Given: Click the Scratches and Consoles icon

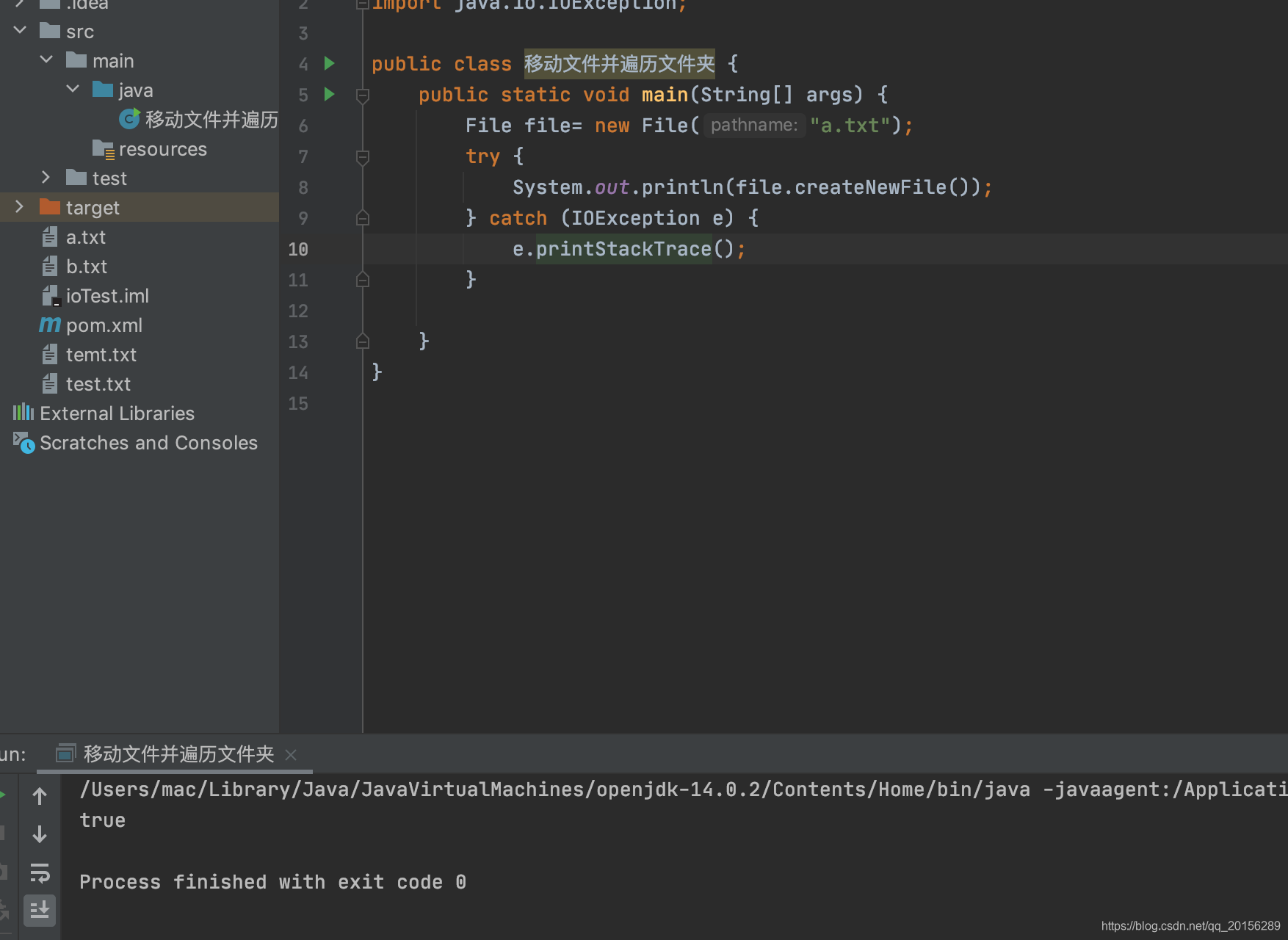Looking at the screenshot, I should click(23, 442).
